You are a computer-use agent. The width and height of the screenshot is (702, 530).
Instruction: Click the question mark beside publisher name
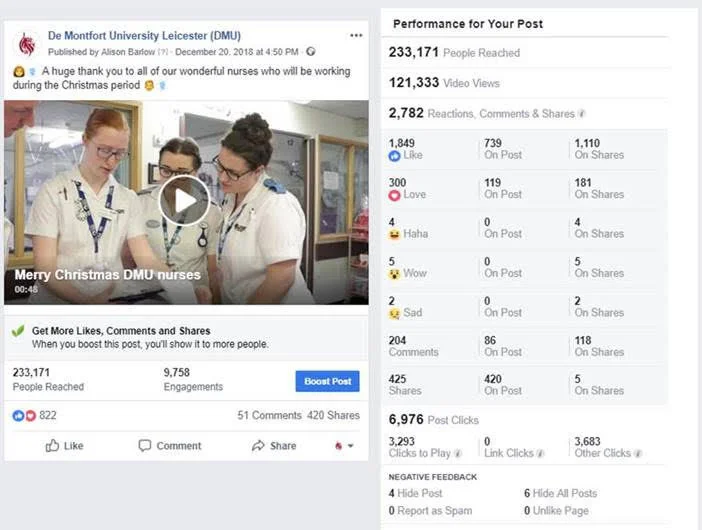(x=163, y=52)
